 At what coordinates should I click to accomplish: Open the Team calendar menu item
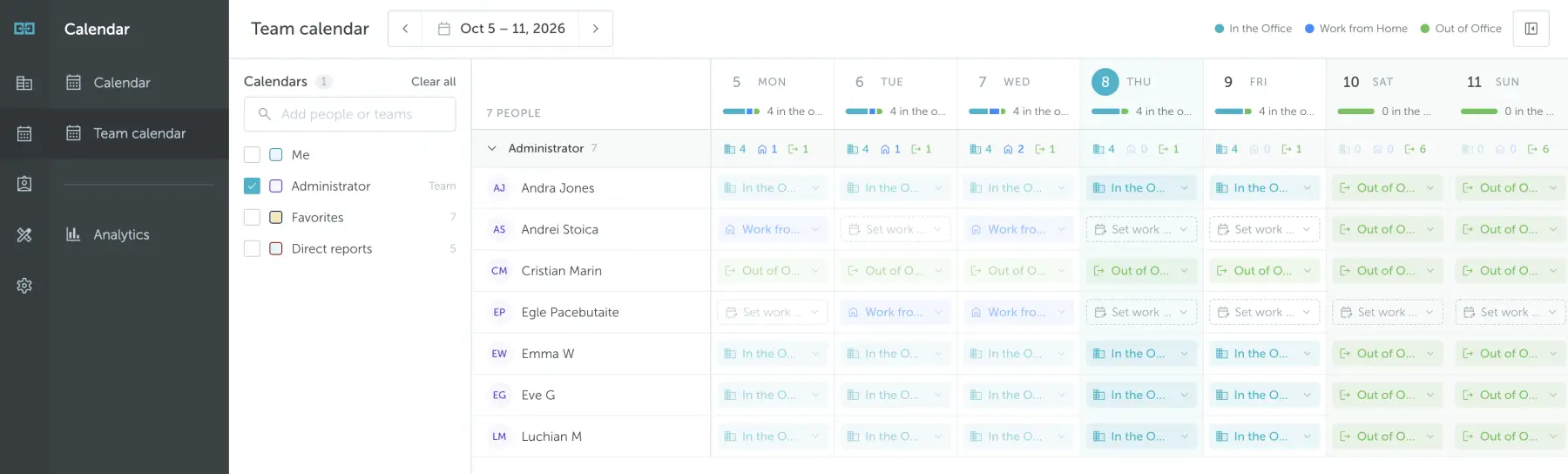[139, 133]
